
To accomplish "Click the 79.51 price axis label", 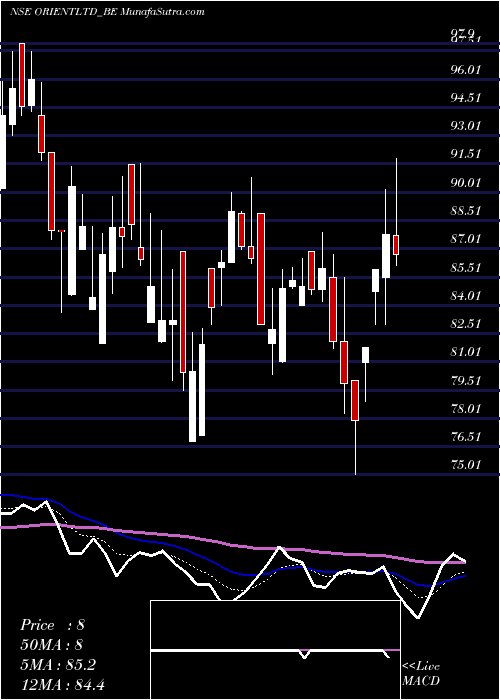I will coord(466,380).
